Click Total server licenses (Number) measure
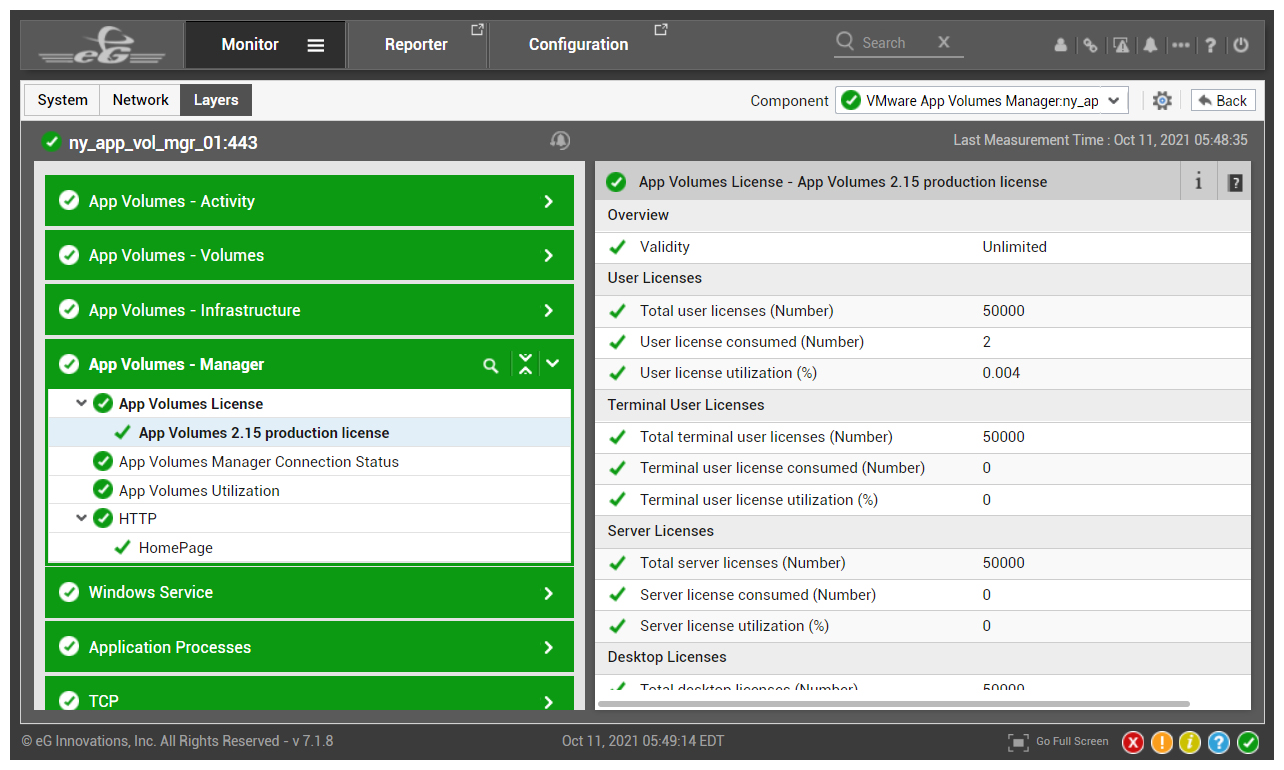This screenshot has height=770, width=1284. pos(742,563)
